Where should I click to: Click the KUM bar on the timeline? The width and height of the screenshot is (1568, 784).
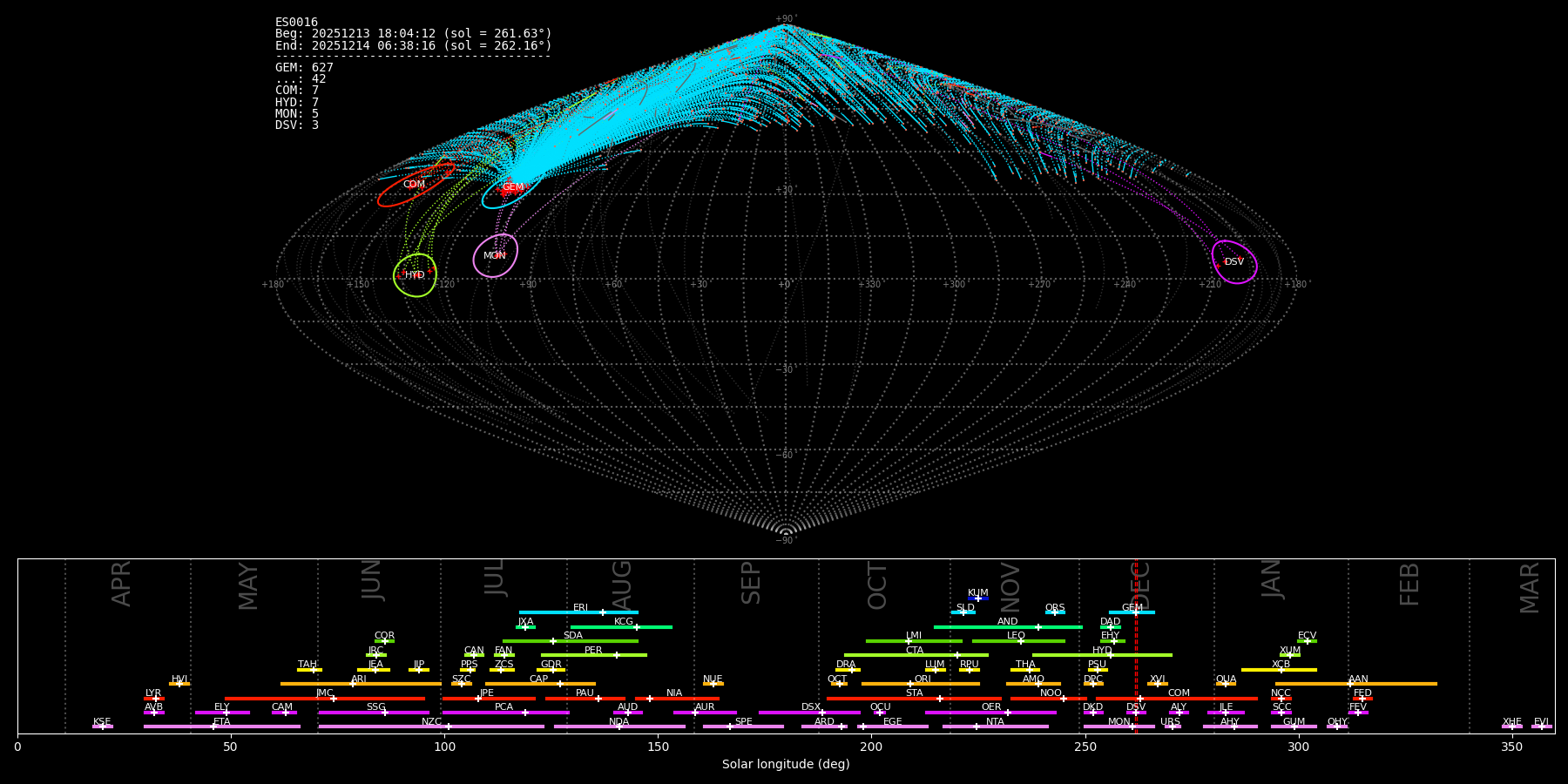(978, 598)
